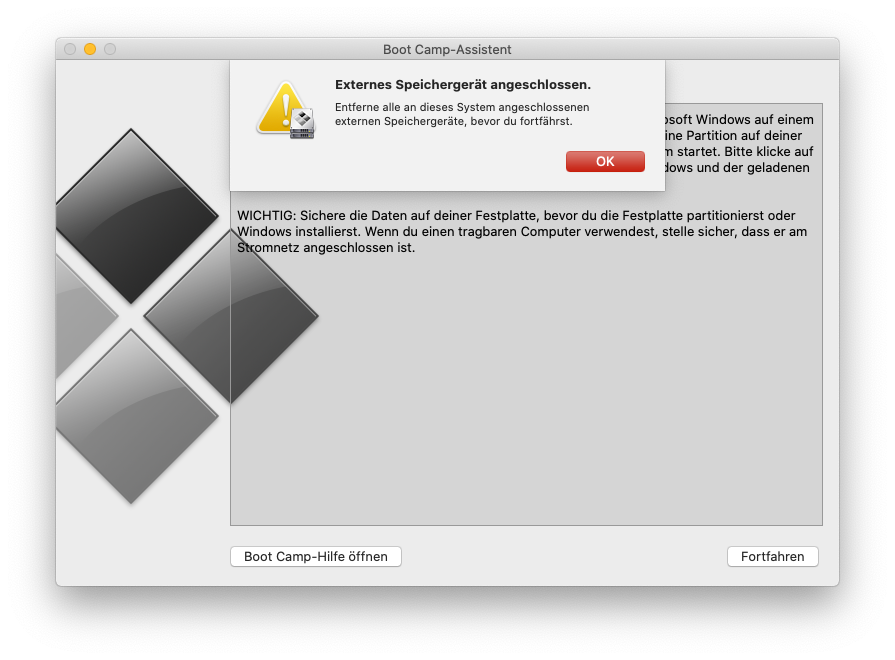Click the Boot Camp-Assistent window title

tap(447, 49)
